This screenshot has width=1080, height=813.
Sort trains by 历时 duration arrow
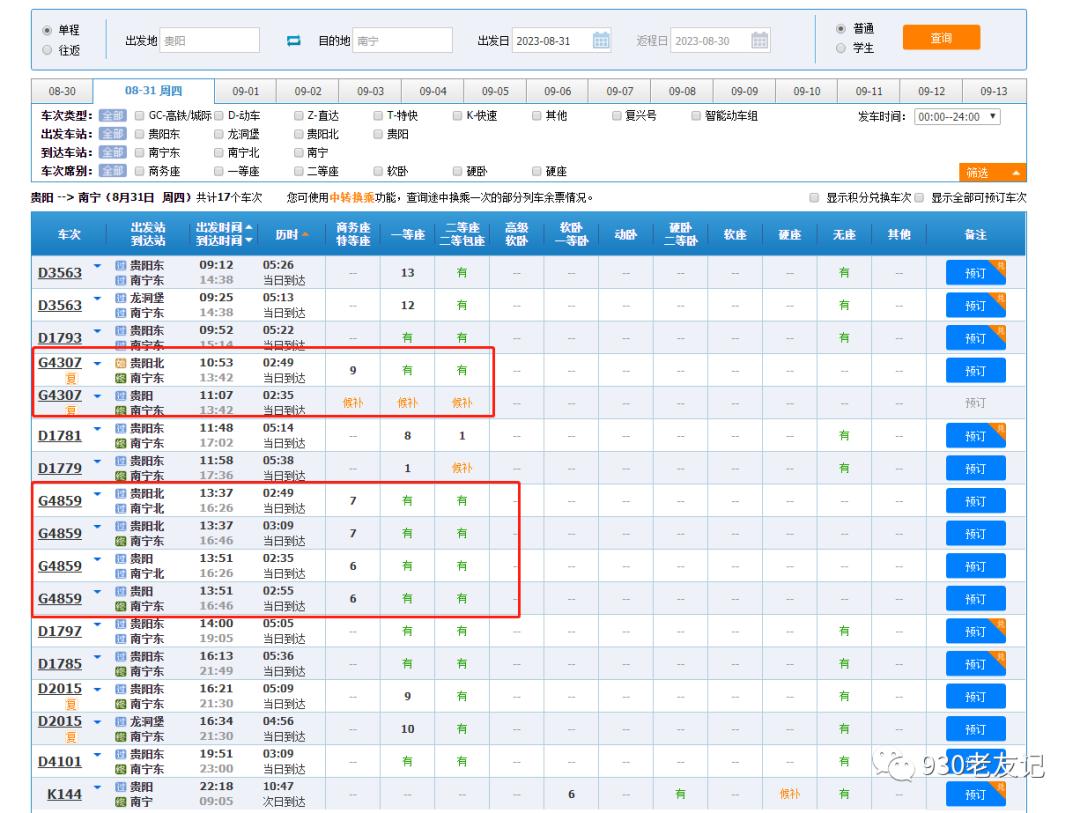pos(304,235)
